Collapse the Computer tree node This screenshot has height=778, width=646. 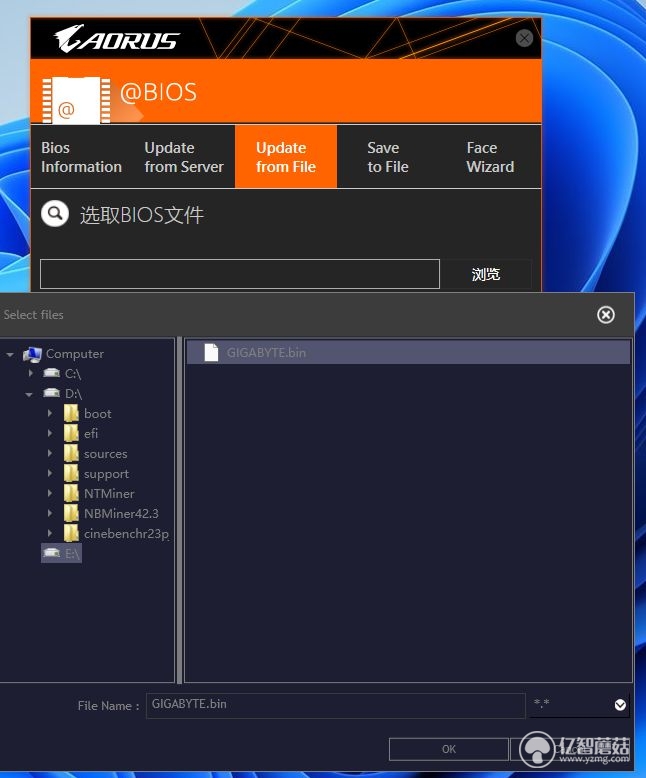(x=10, y=354)
